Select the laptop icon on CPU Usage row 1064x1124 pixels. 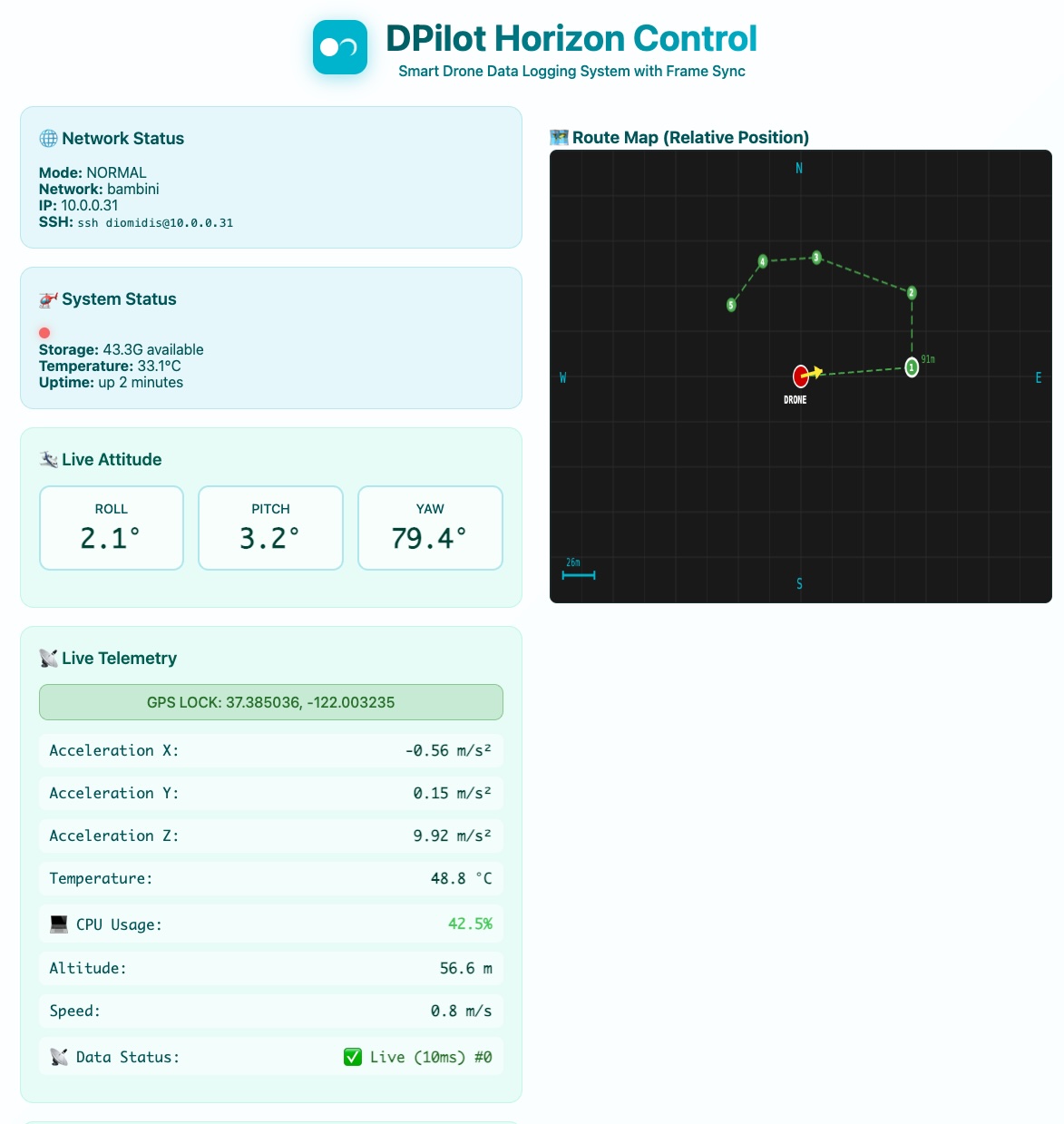point(57,924)
